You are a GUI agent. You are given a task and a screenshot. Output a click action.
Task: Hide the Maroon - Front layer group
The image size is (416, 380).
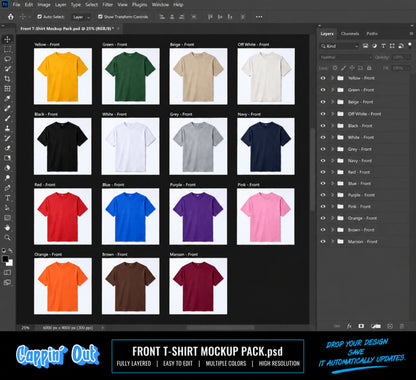coord(323,241)
